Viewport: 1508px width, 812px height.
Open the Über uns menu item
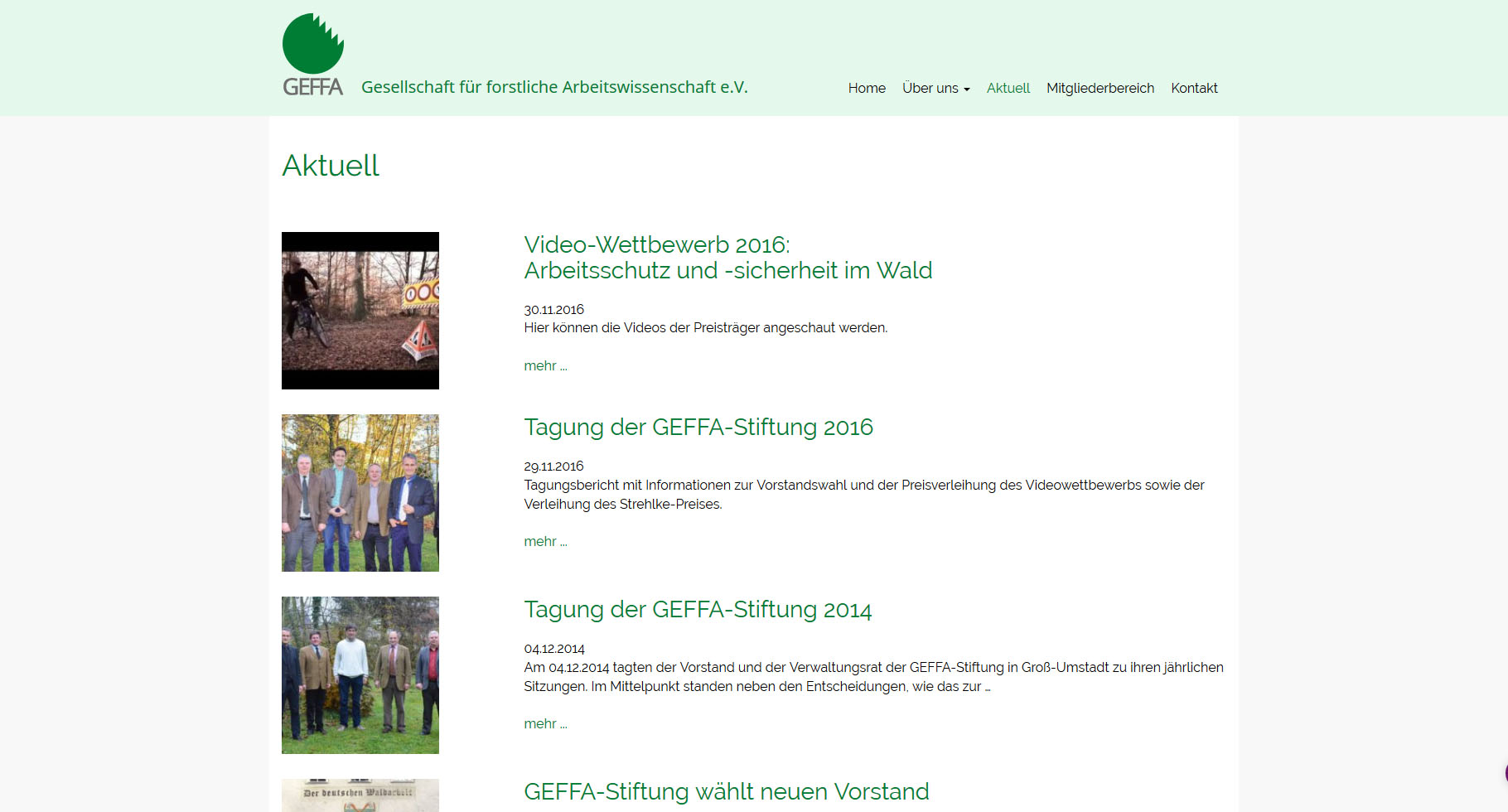click(930, 88)
